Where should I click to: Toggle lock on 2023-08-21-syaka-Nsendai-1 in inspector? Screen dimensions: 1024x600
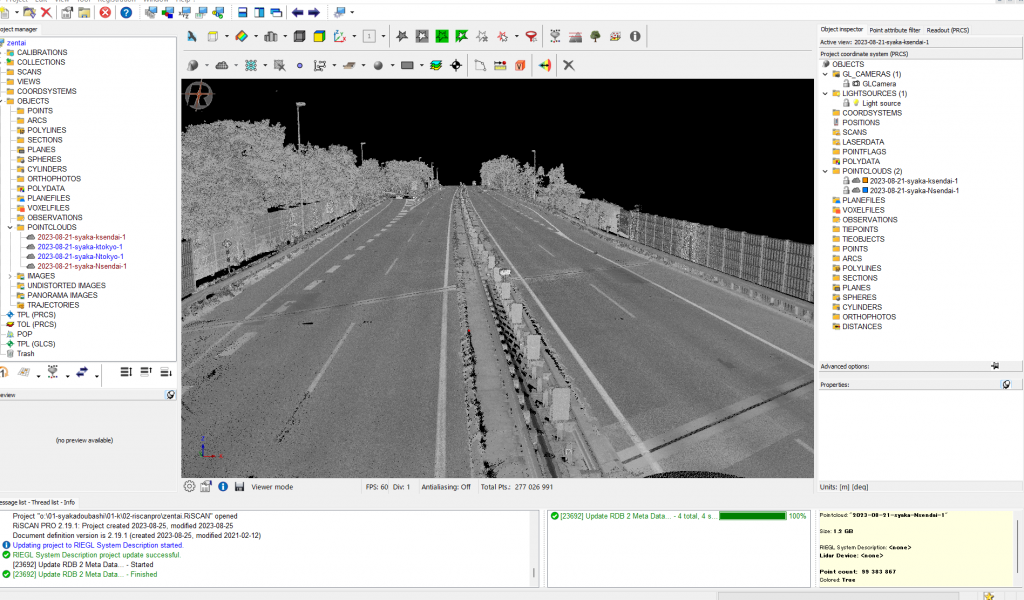[x=846, y=191]
